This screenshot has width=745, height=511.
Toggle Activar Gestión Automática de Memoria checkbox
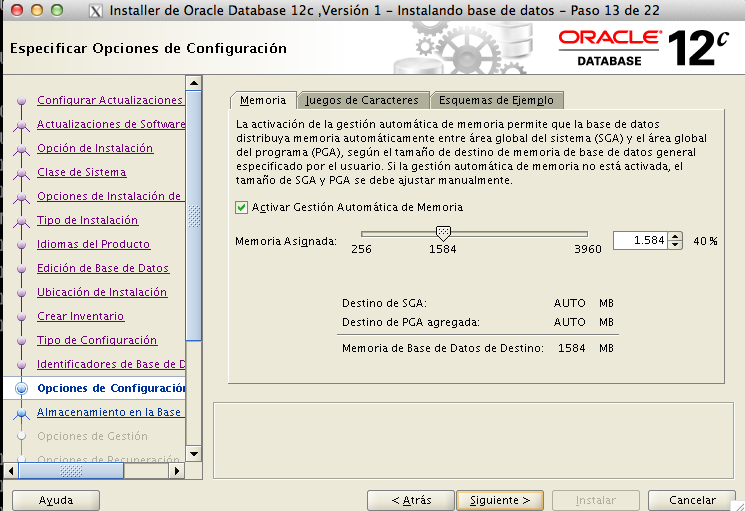pos(241,207)
